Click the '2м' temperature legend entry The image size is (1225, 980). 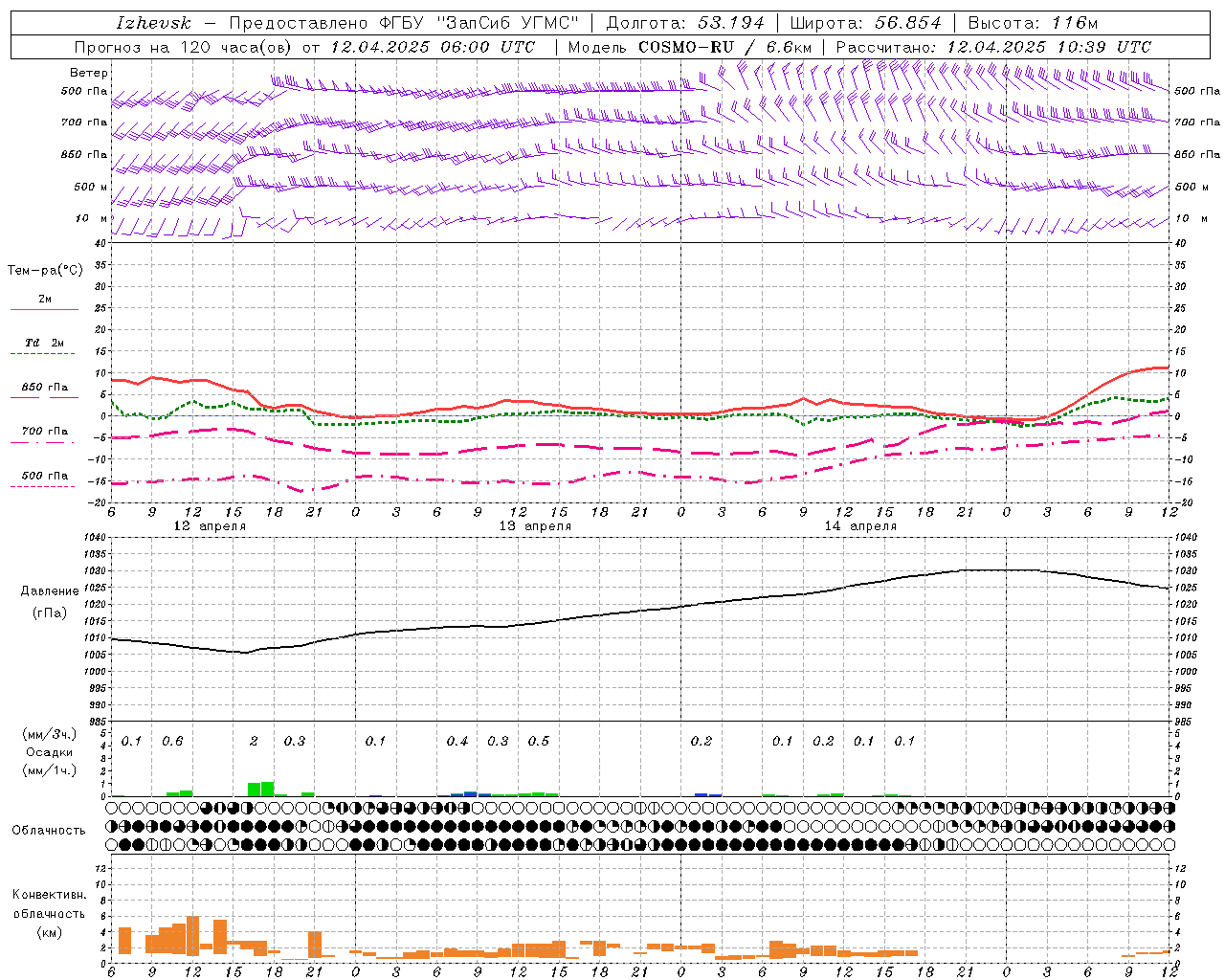pos(45,300)
